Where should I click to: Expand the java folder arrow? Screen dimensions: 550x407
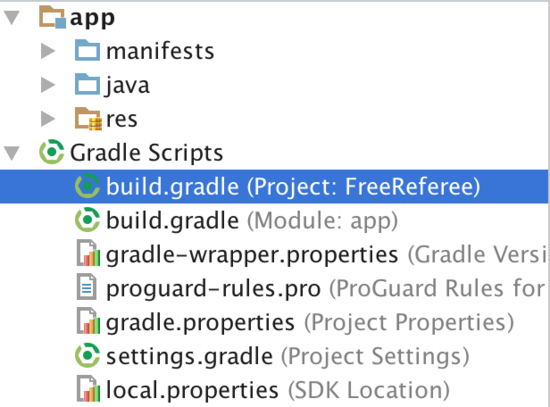[x=48, y=85]
